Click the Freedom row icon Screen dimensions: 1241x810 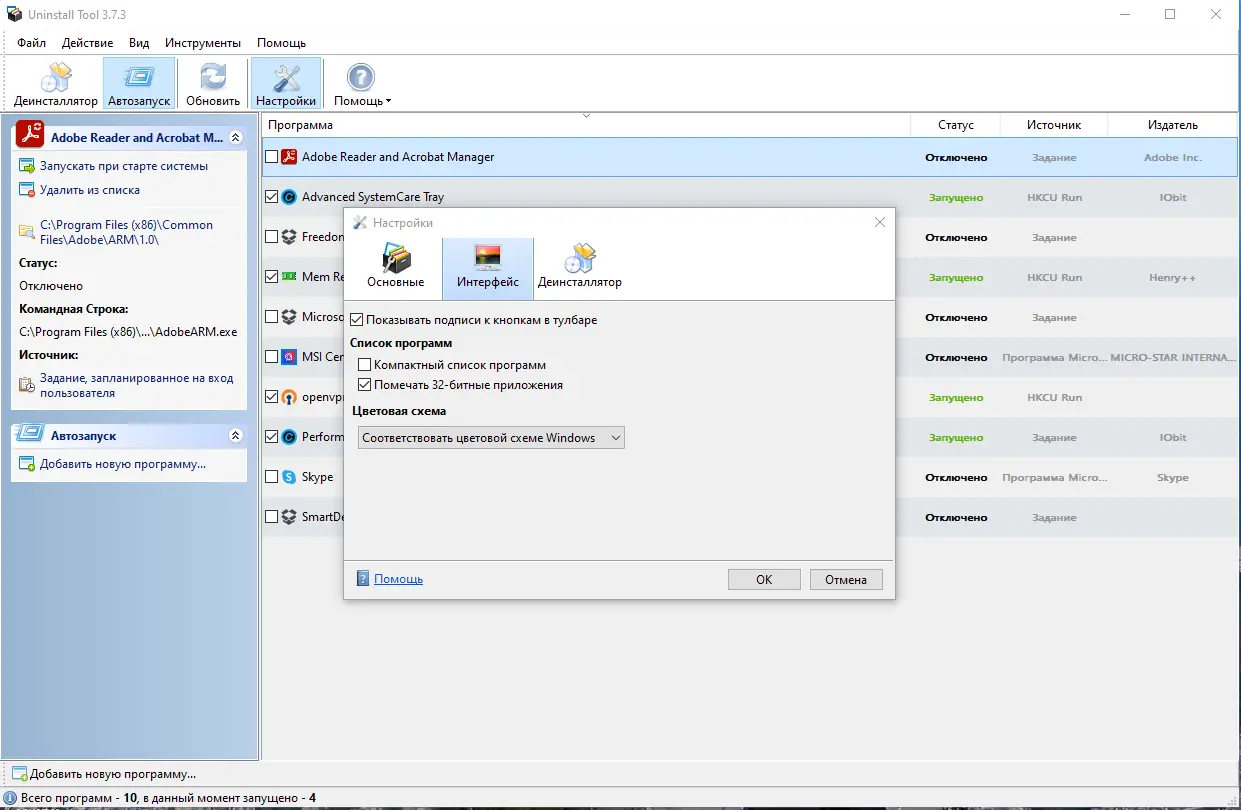coord(289,237)
